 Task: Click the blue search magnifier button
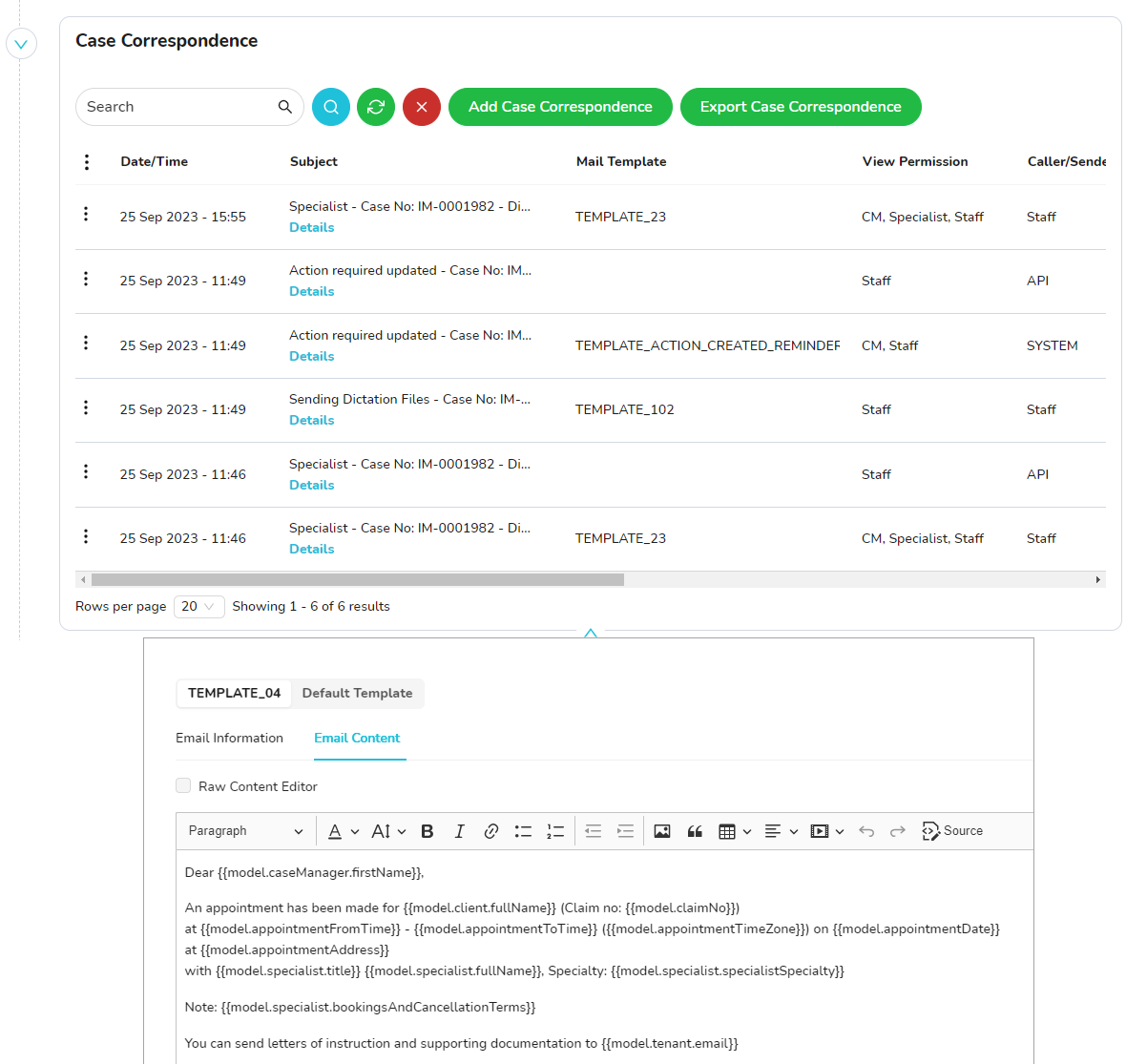pyautogui.click(x=331, y=107)
